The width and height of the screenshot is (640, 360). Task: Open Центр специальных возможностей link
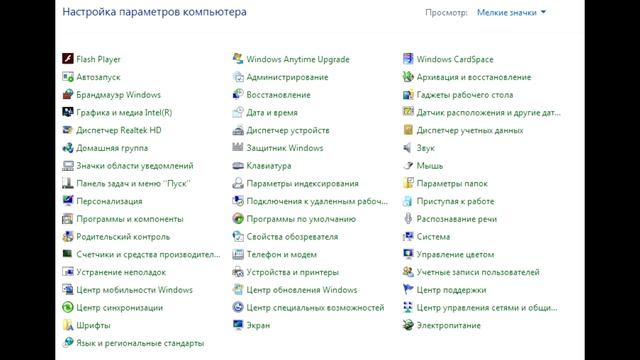tap(316, 308)
